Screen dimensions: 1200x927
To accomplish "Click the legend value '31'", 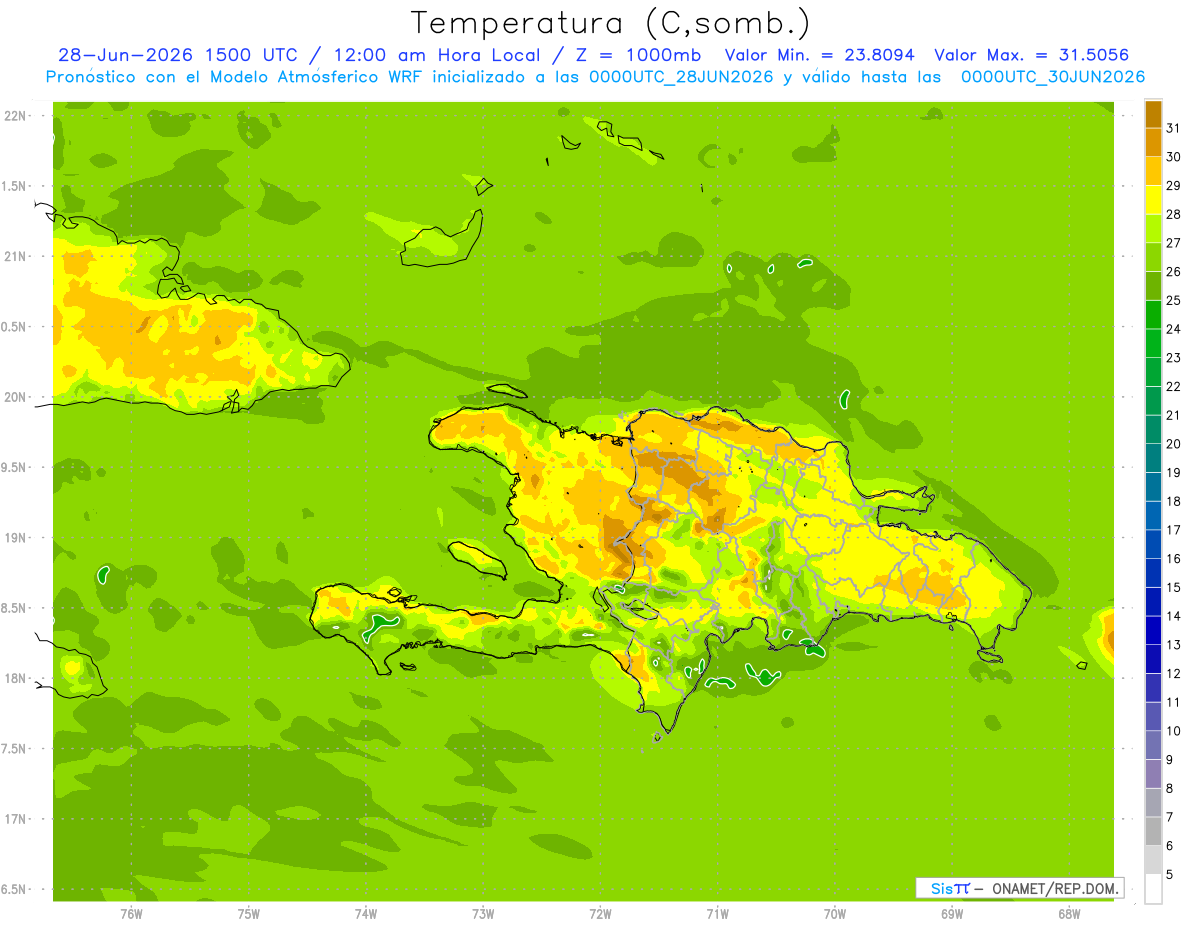I will (1173, 127).
